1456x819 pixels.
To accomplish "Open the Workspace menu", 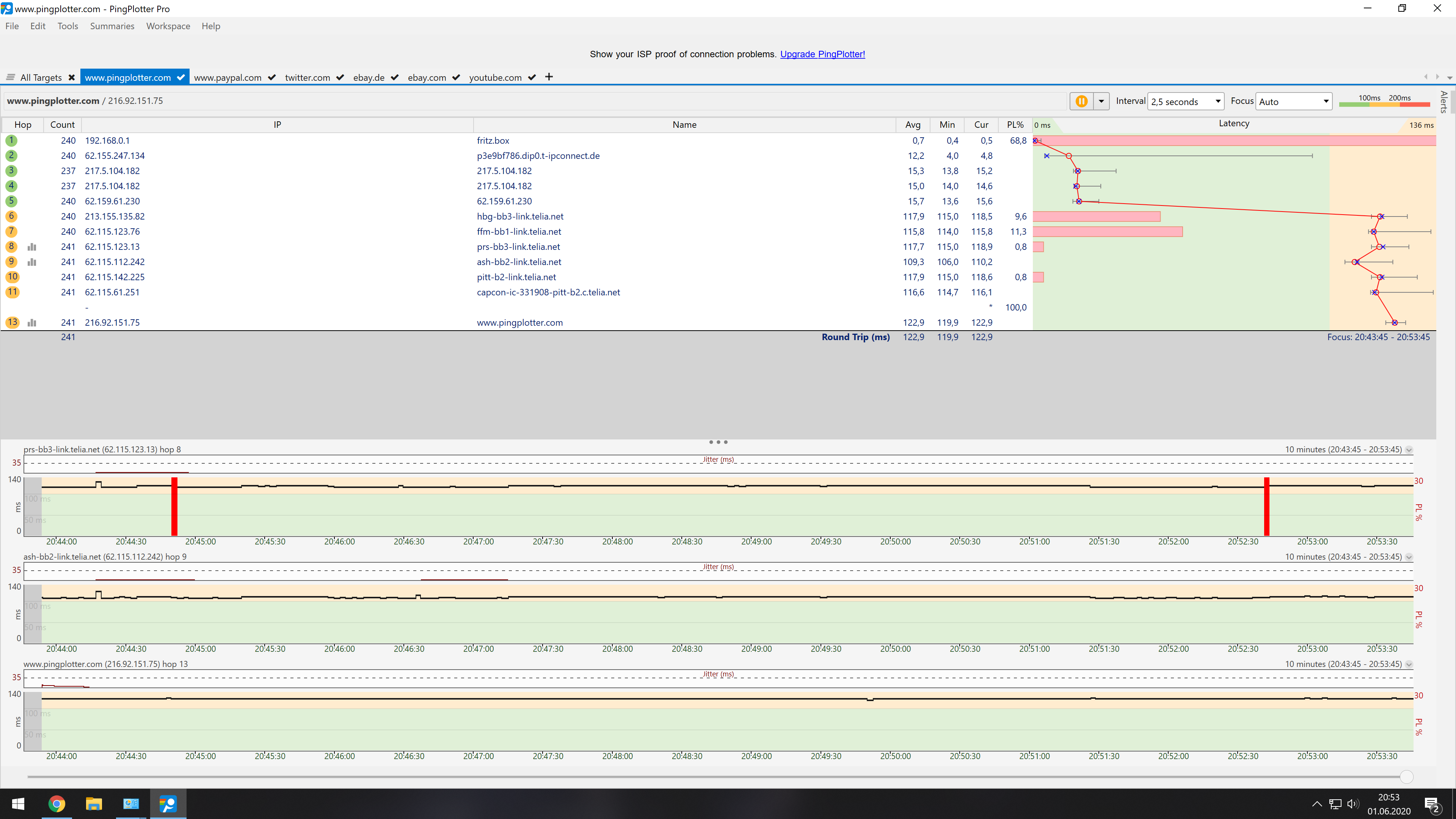I will 168,26.
